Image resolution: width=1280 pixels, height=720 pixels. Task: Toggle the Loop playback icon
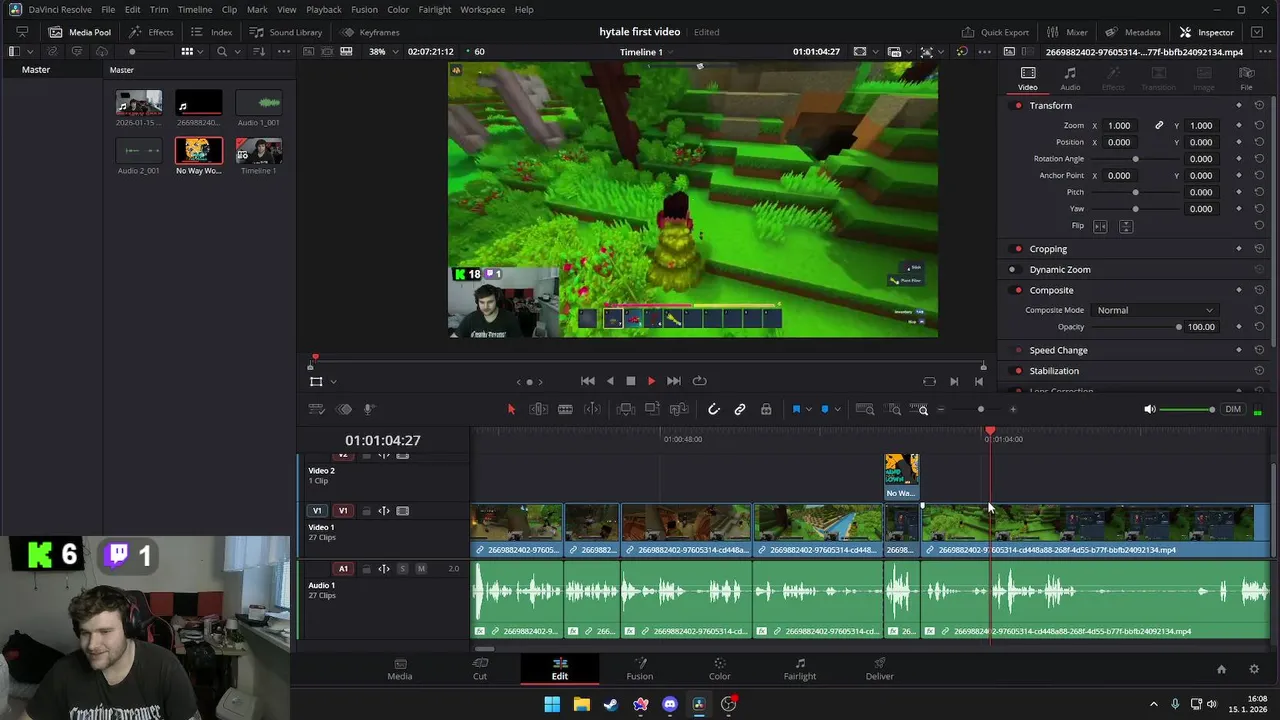(700, 381)
